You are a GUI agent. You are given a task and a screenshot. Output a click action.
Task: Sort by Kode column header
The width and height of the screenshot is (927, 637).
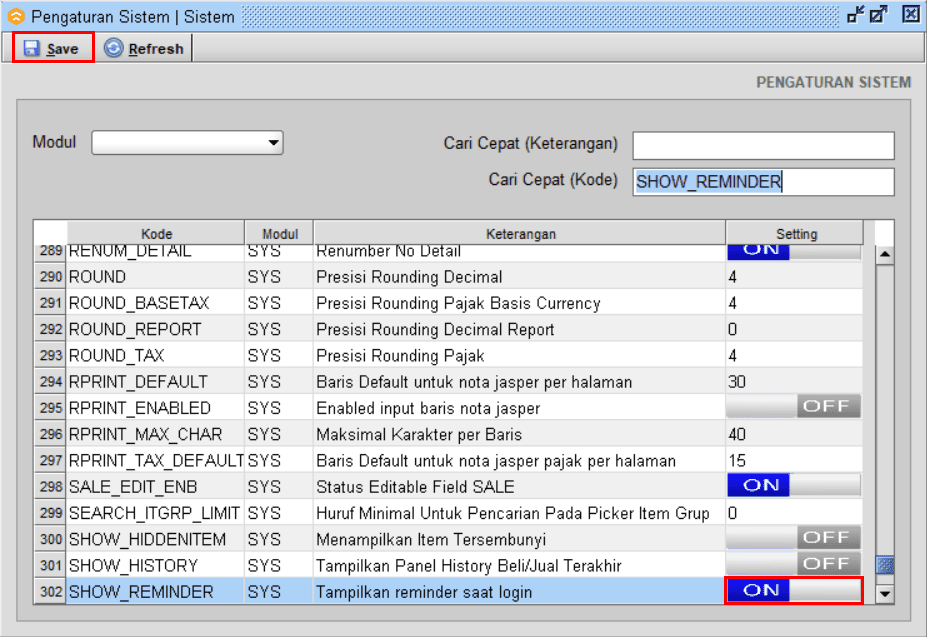156,234
